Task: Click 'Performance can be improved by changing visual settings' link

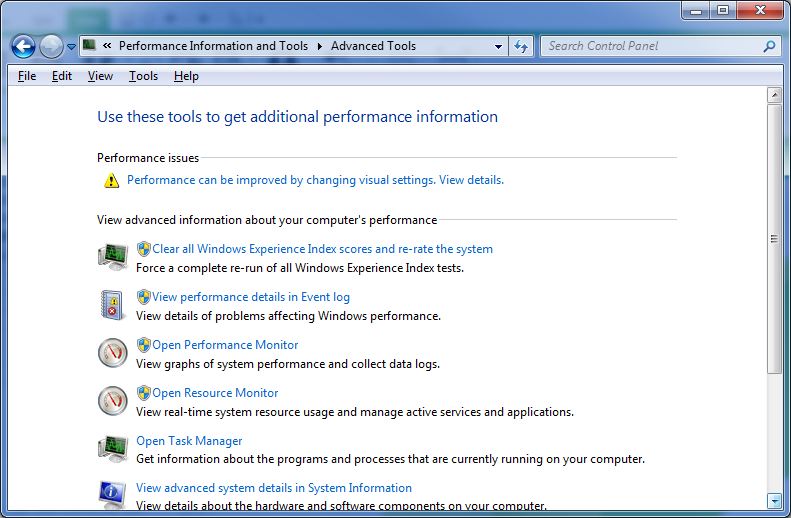Action: click(280, 180)
